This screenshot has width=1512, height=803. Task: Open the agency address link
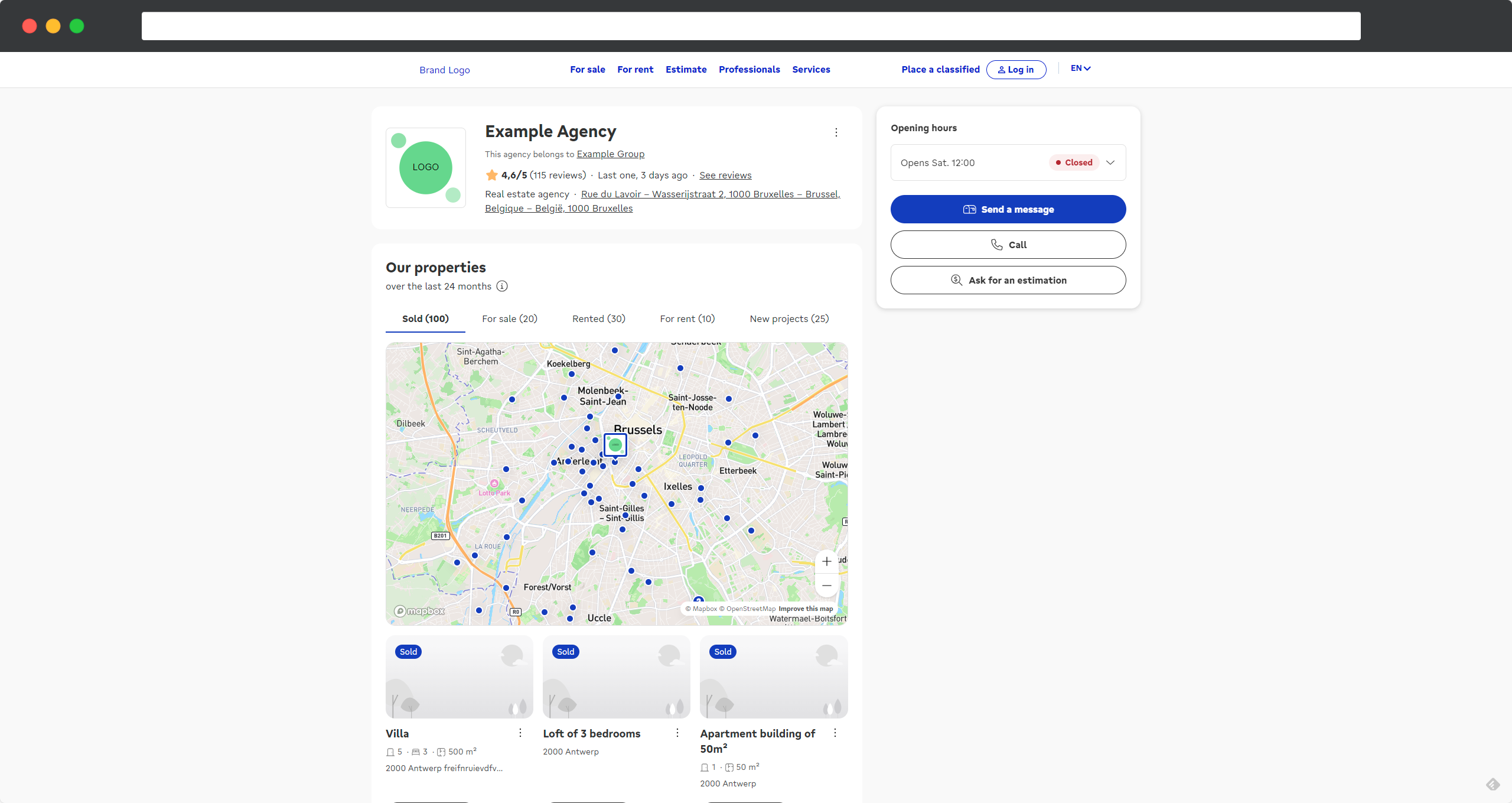662,201
